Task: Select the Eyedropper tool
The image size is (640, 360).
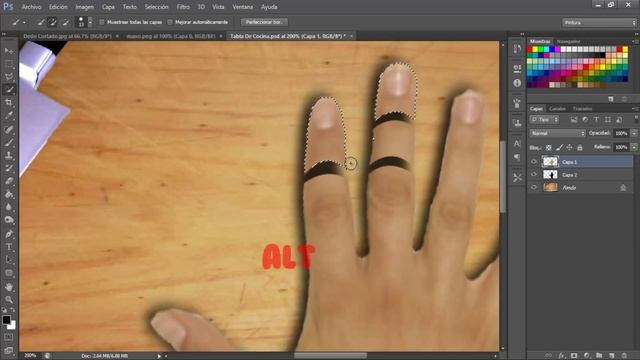Action: click(x=9, y=116)
